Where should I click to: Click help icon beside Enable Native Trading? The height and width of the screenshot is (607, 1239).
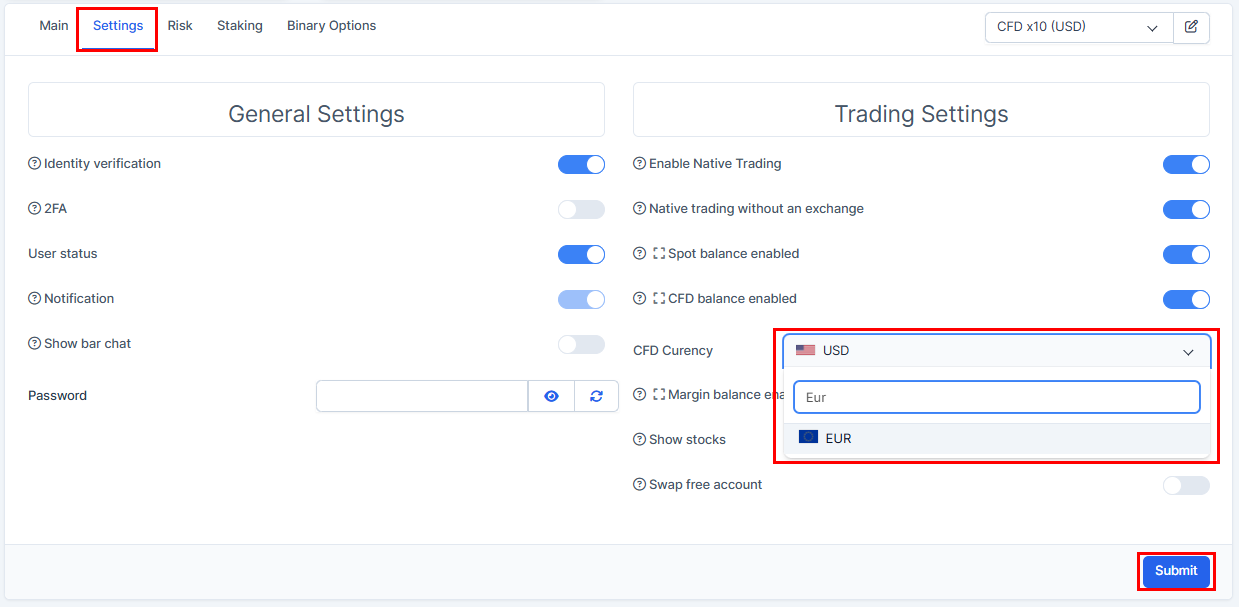click(640, 164)
